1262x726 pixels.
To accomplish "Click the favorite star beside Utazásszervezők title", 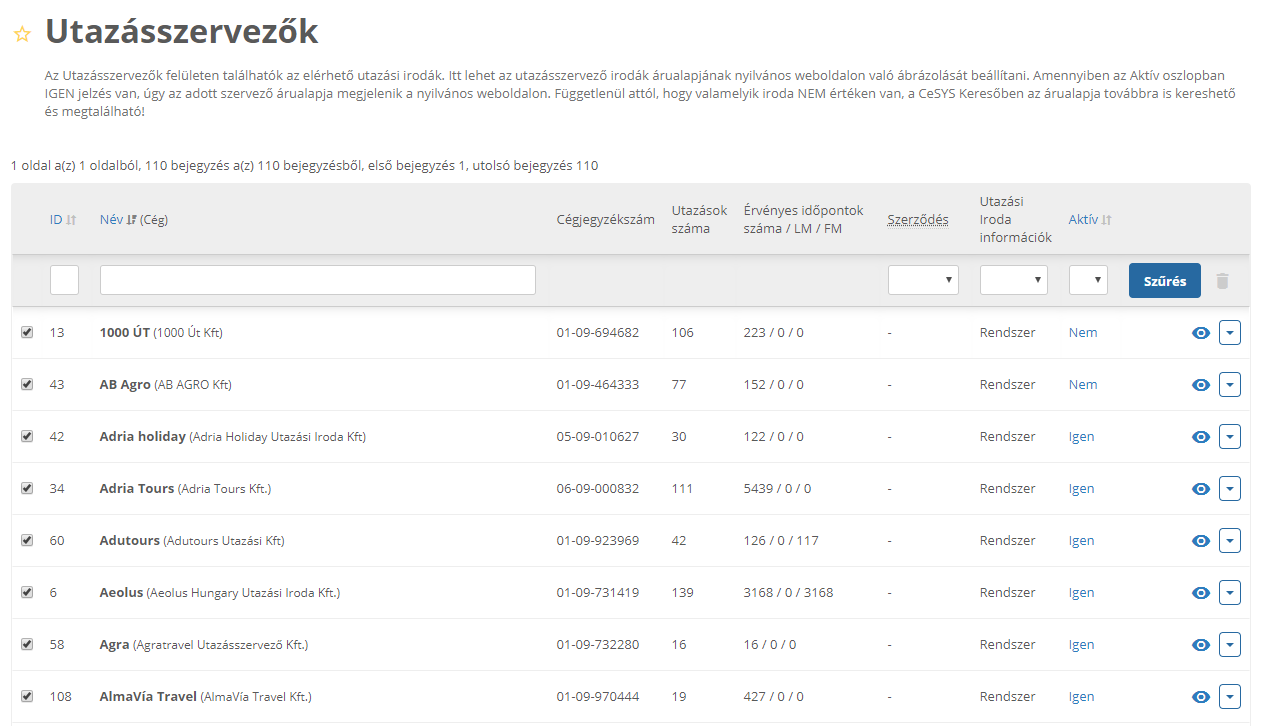I will (22, 34).
